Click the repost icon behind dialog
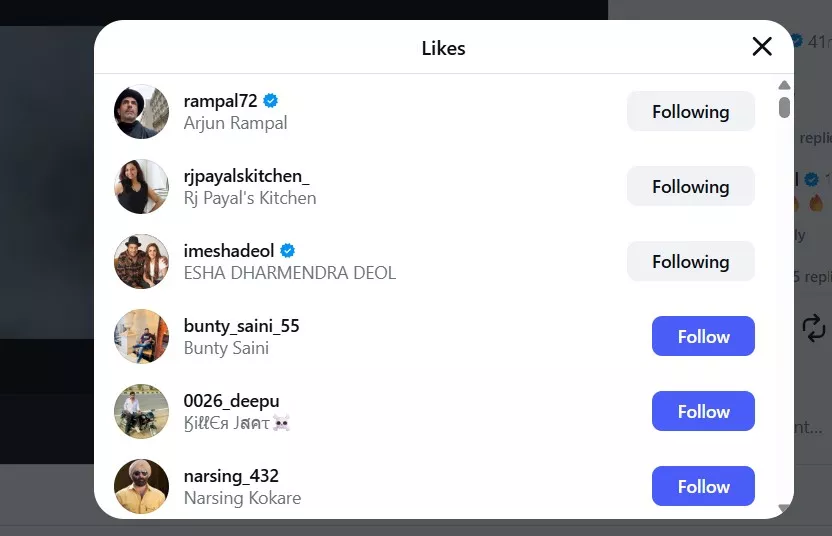 (x=814, y=327)
